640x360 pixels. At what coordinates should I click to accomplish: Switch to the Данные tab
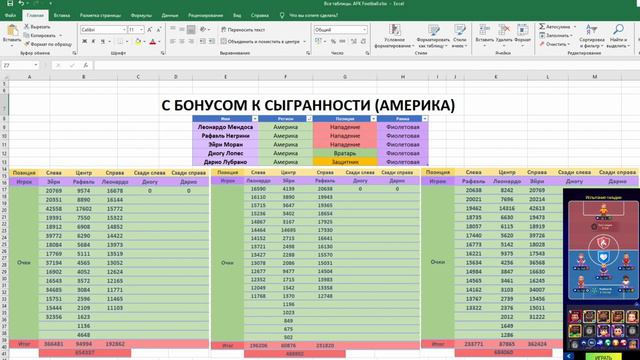pos(170,16)
